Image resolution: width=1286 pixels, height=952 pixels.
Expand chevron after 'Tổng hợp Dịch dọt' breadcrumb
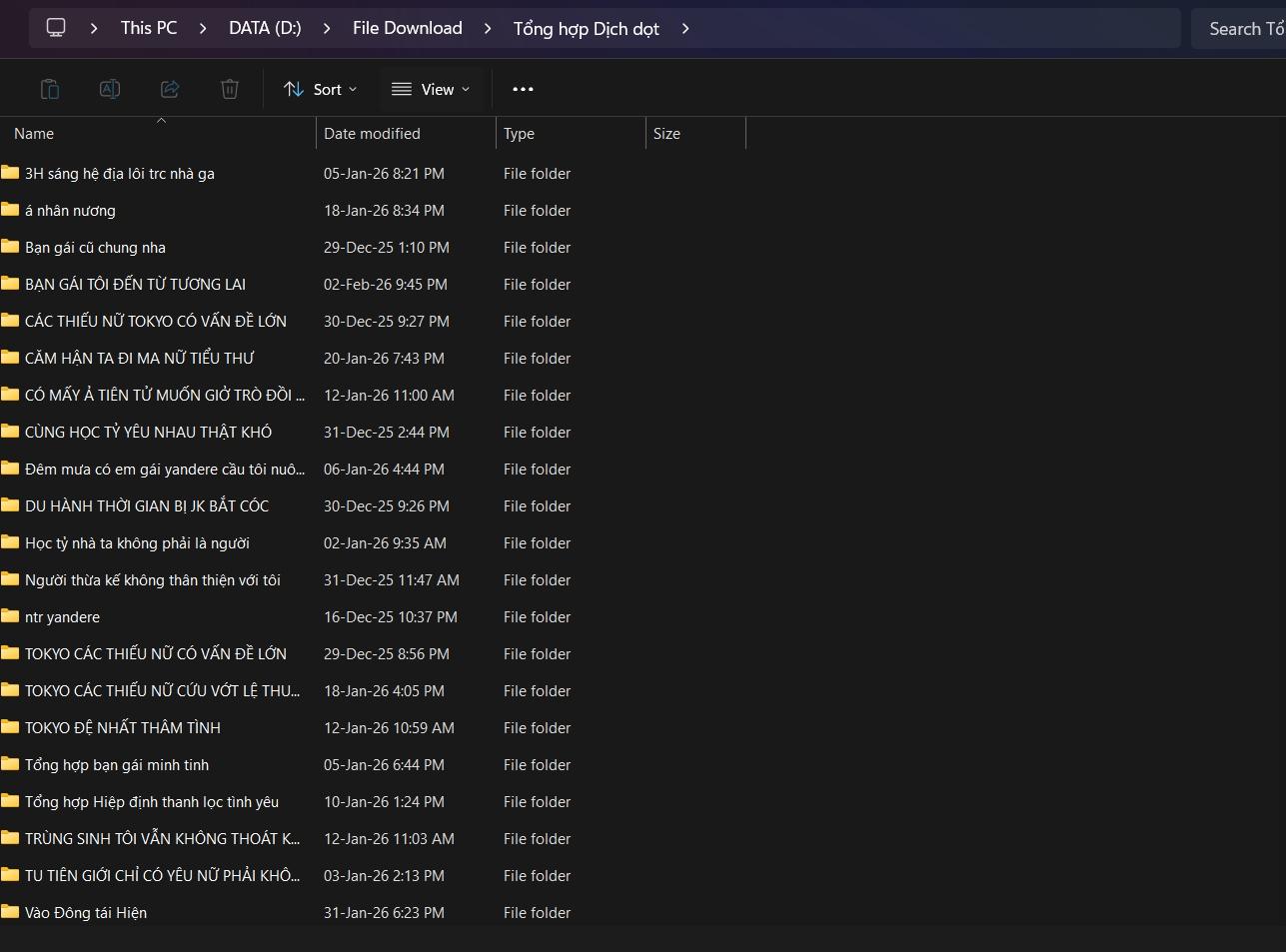pos(685,28)
